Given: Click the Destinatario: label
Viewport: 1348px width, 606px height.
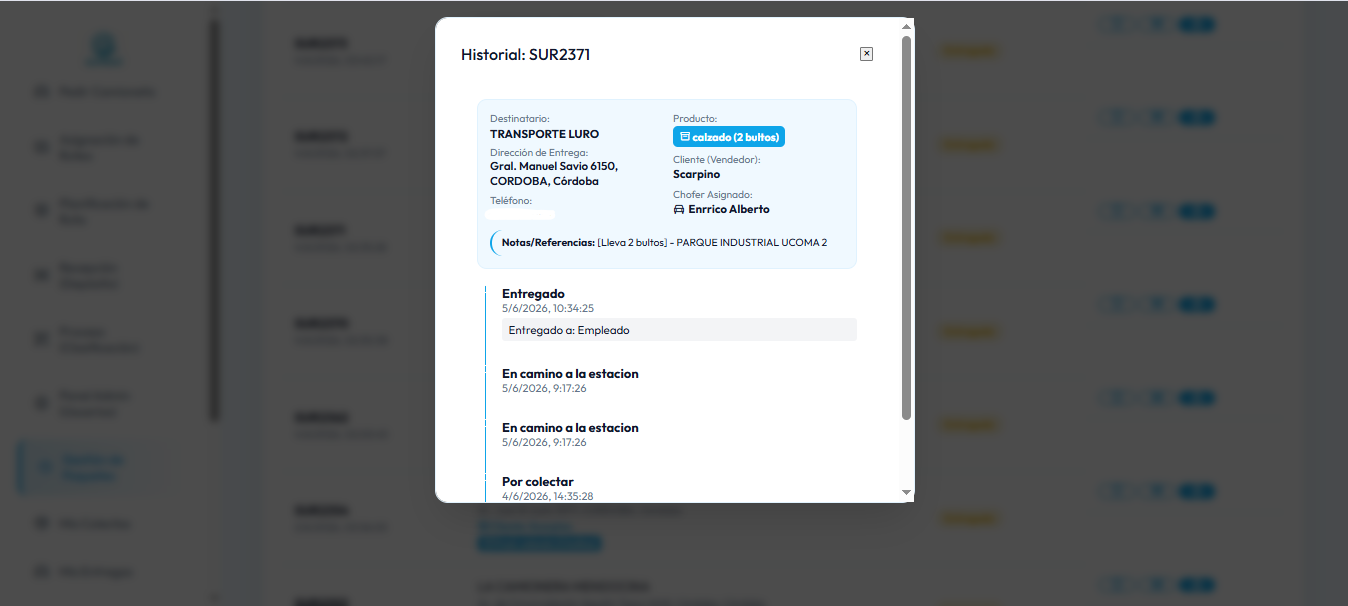Looking at the screenshot, I should click(520, 119).
